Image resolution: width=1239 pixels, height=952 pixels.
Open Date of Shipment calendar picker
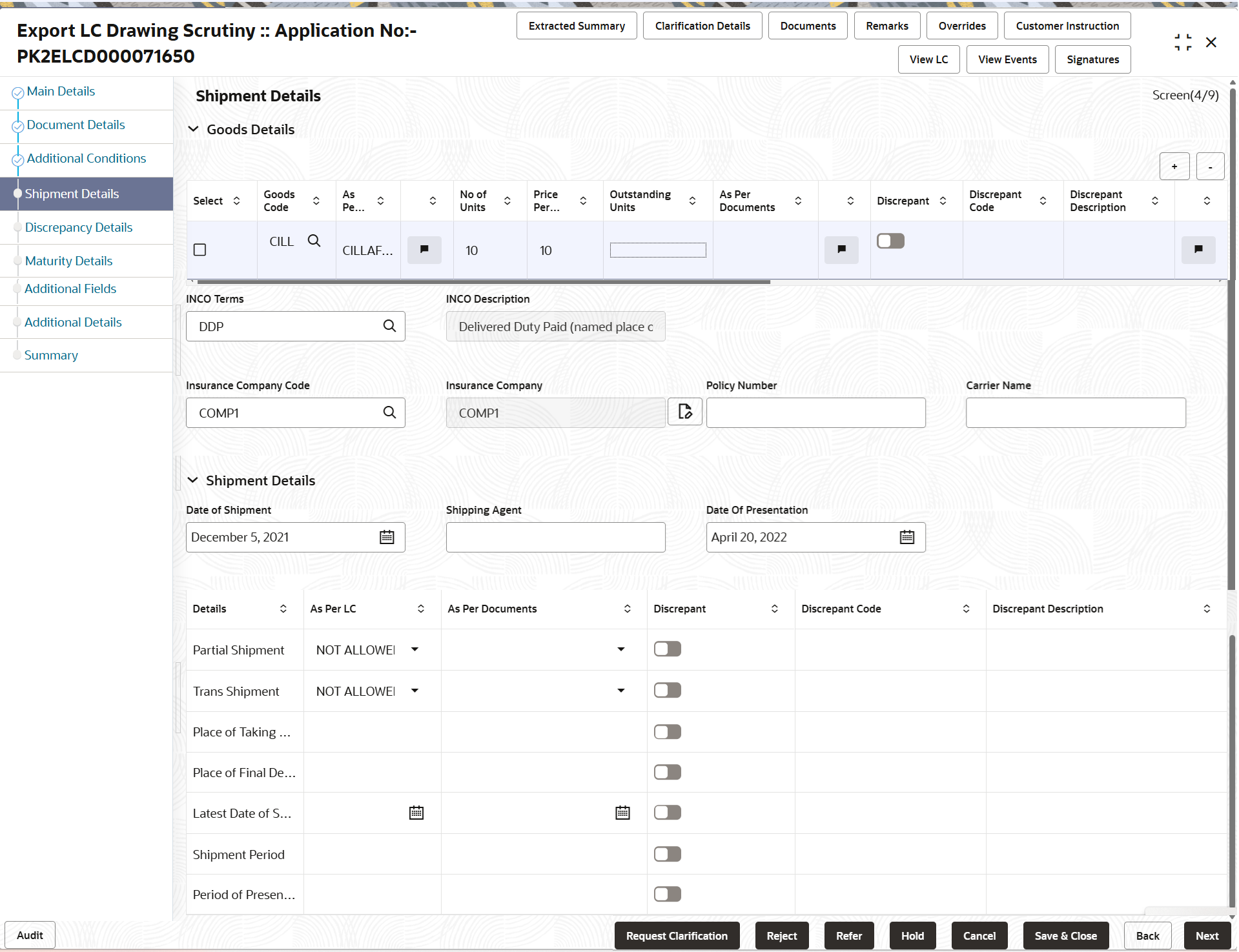pos(387,537)
